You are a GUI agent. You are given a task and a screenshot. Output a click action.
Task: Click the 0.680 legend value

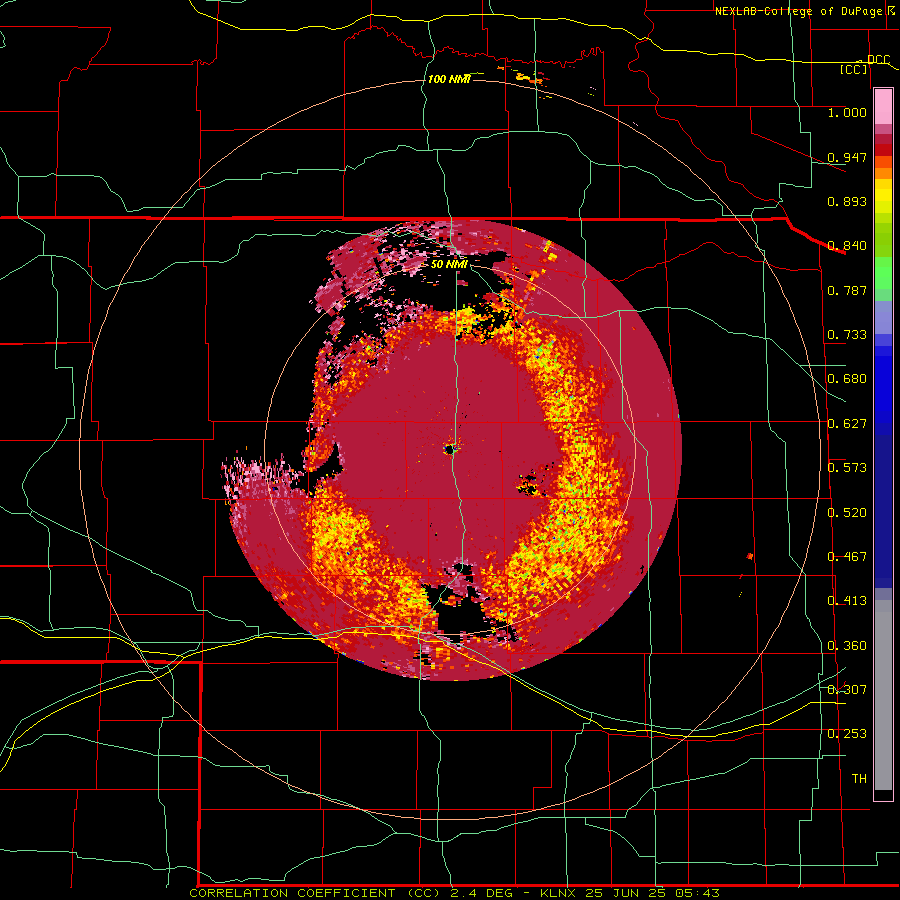pyautogui.click(x=847, y=379)
